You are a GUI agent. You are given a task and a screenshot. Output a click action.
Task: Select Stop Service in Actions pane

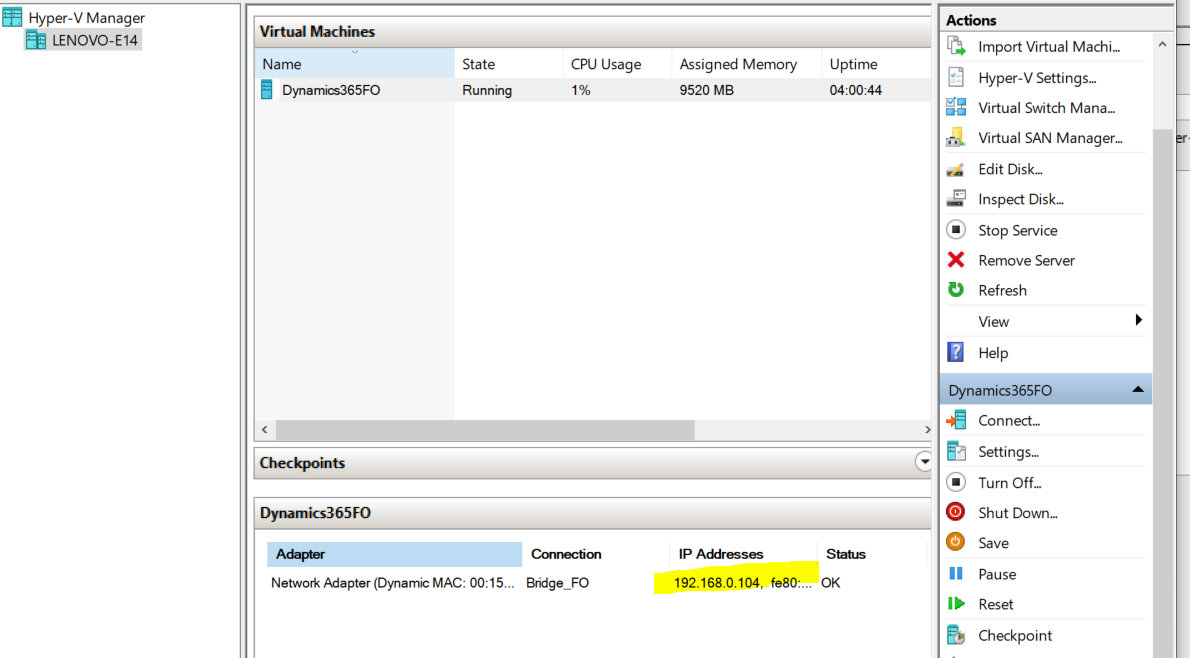click(x=1018, y=230)
